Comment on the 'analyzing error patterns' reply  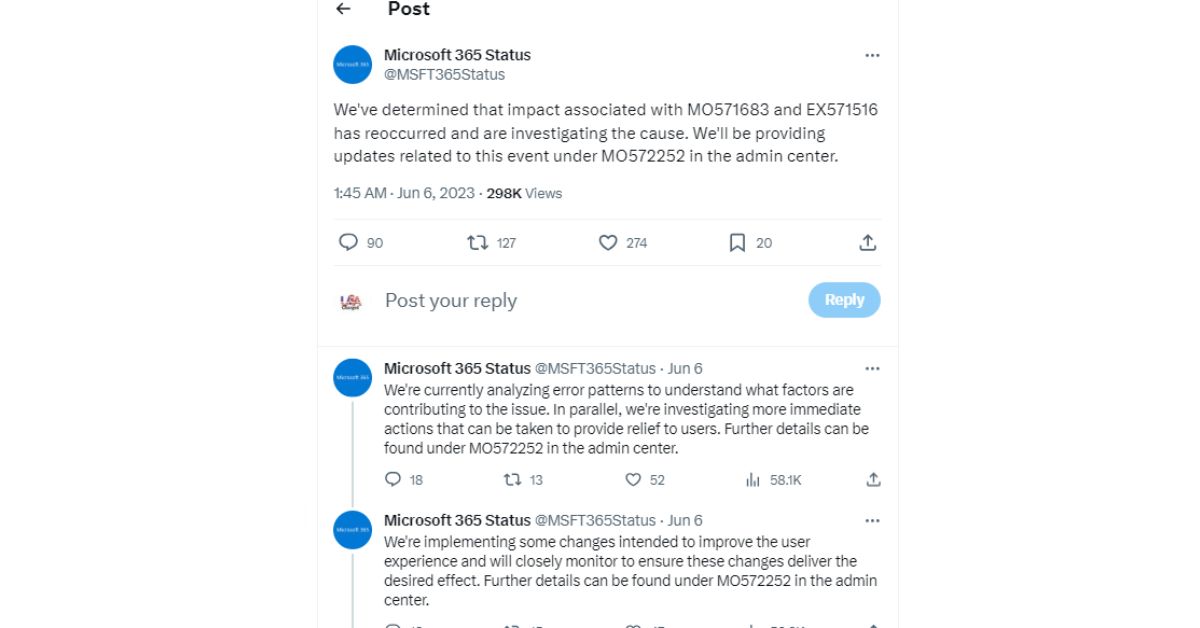click(393, 480)
